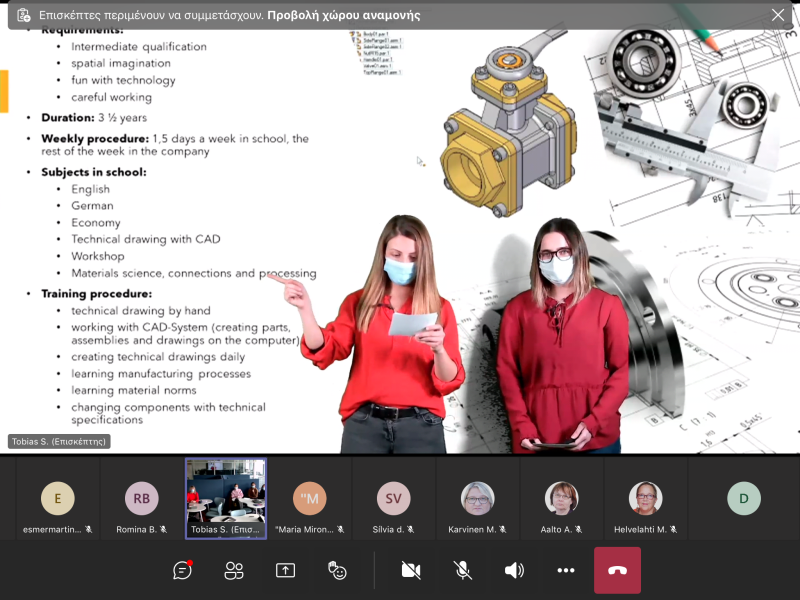Turn on the camera
This screenshot has height=600, width=800.
coord(411,570)
